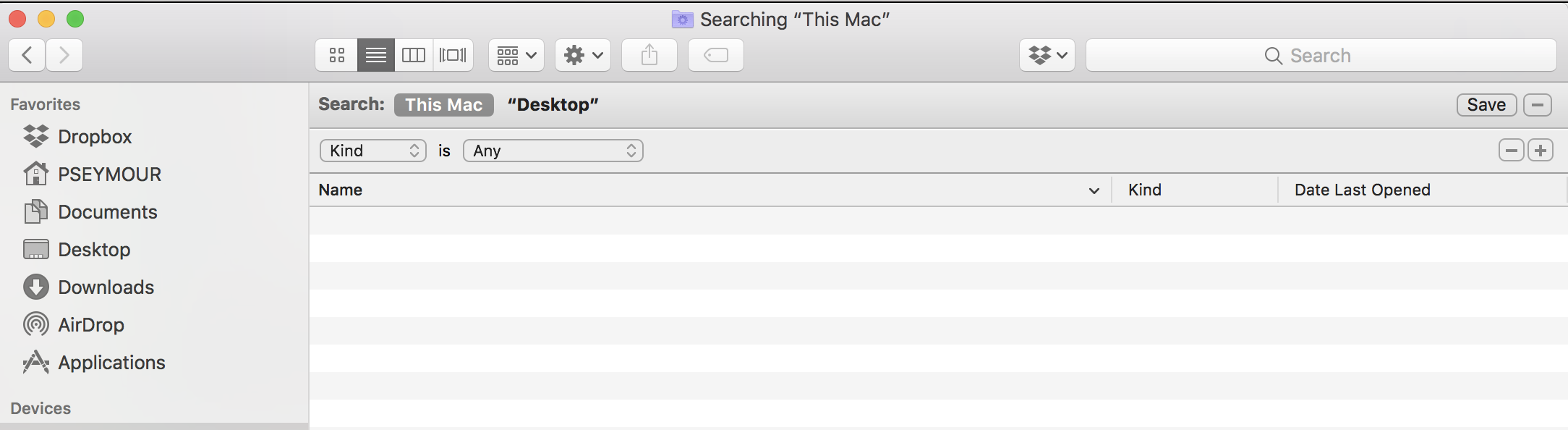
Task: Switch to column view
Action: [x=414, y=55]
